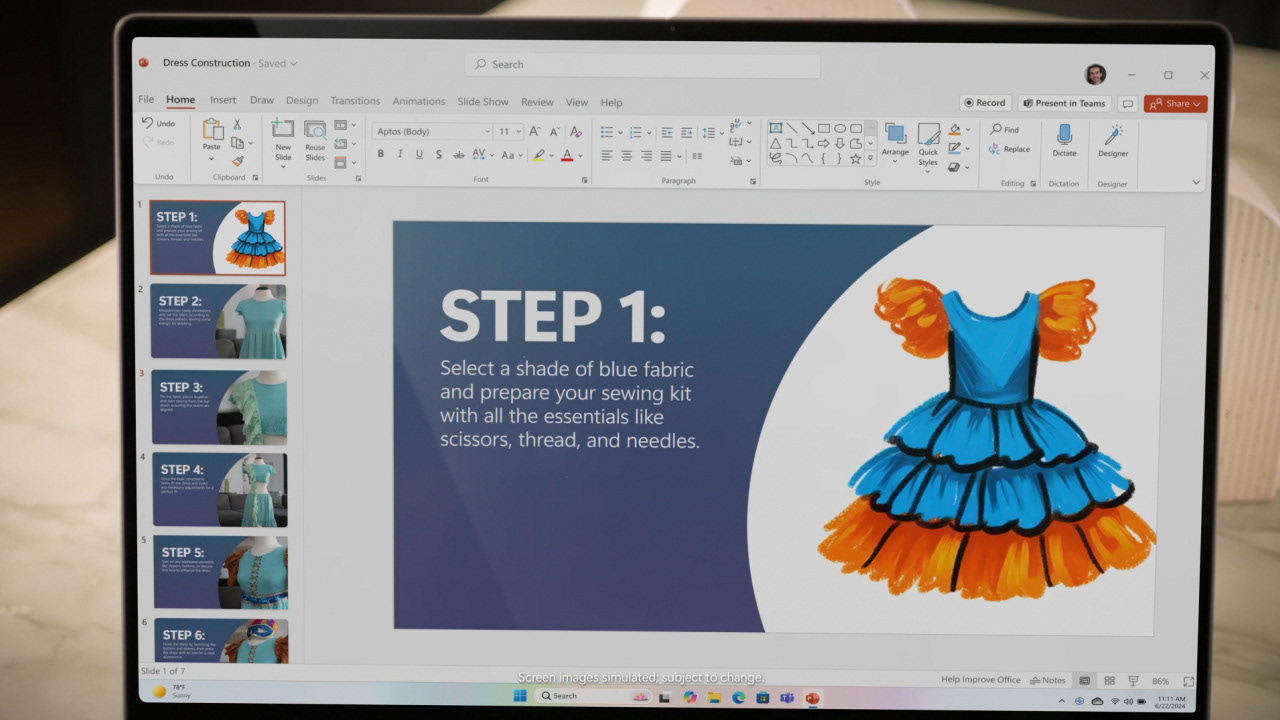The image size is (1280, 720).
Task: Click Help Improve Office link
Action: [980, 680]
